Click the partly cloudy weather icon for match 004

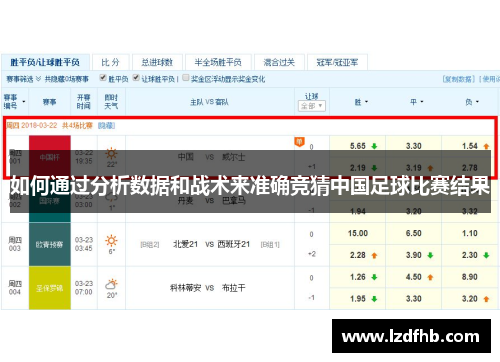pos(111,284)
